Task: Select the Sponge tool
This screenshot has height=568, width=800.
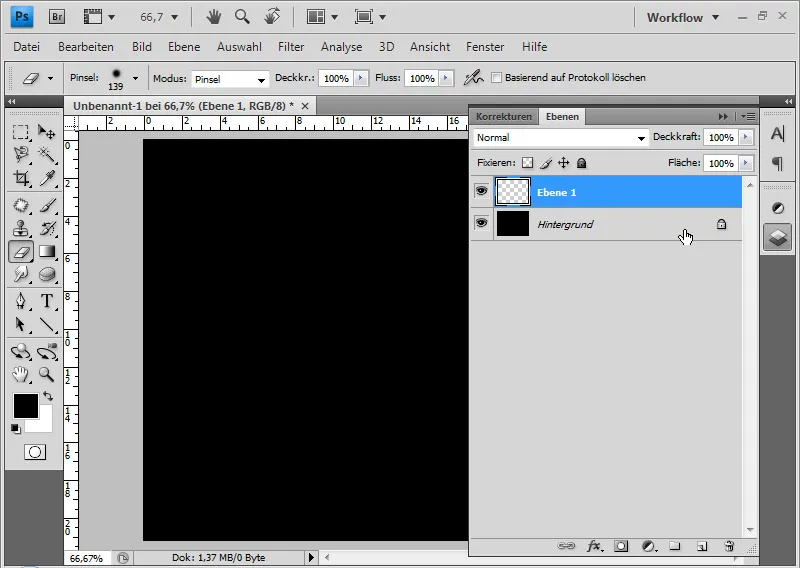Action: (46, 274)
